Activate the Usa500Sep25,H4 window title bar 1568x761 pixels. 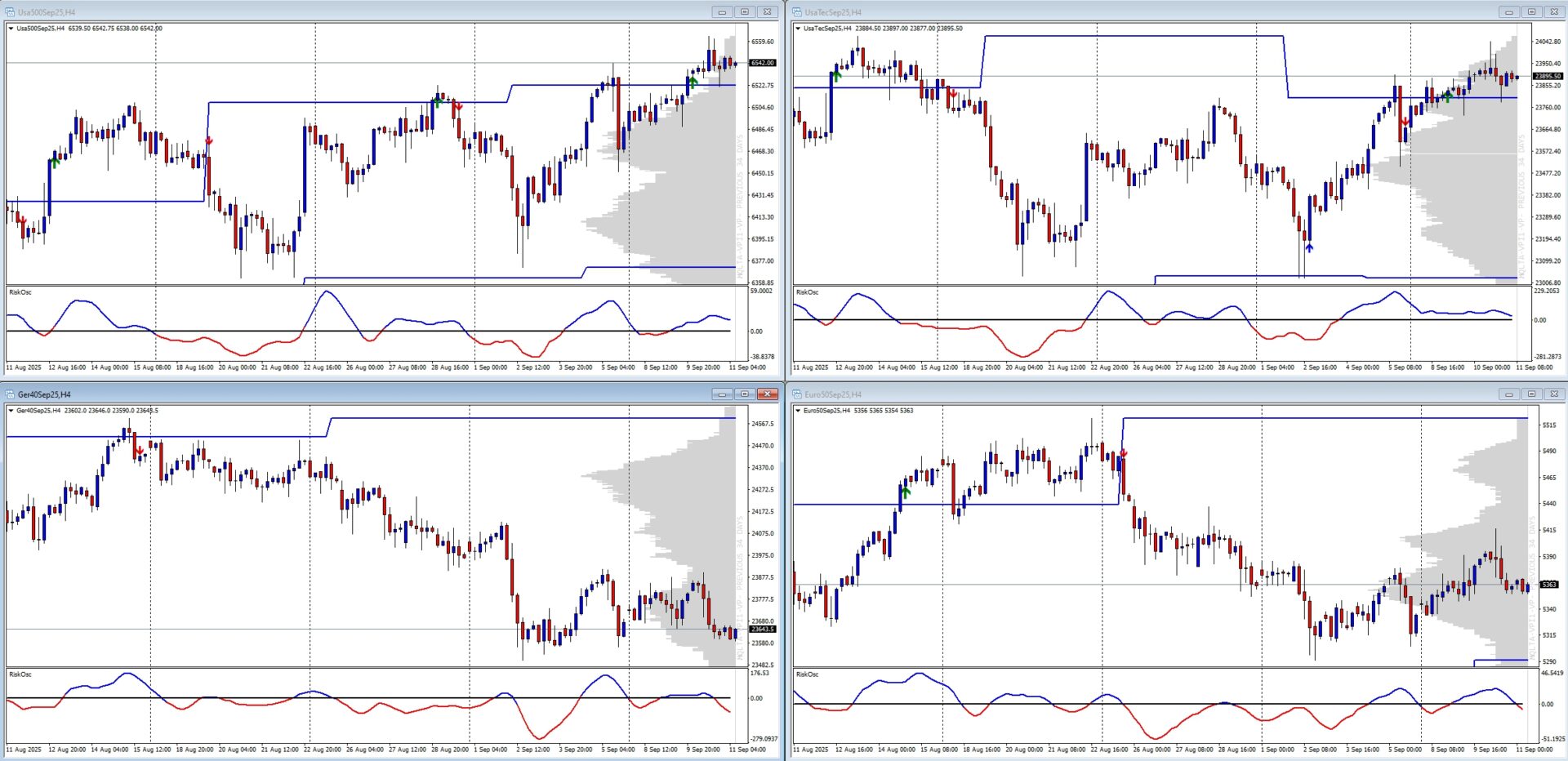pyautogui.click(x=327, y=12)
